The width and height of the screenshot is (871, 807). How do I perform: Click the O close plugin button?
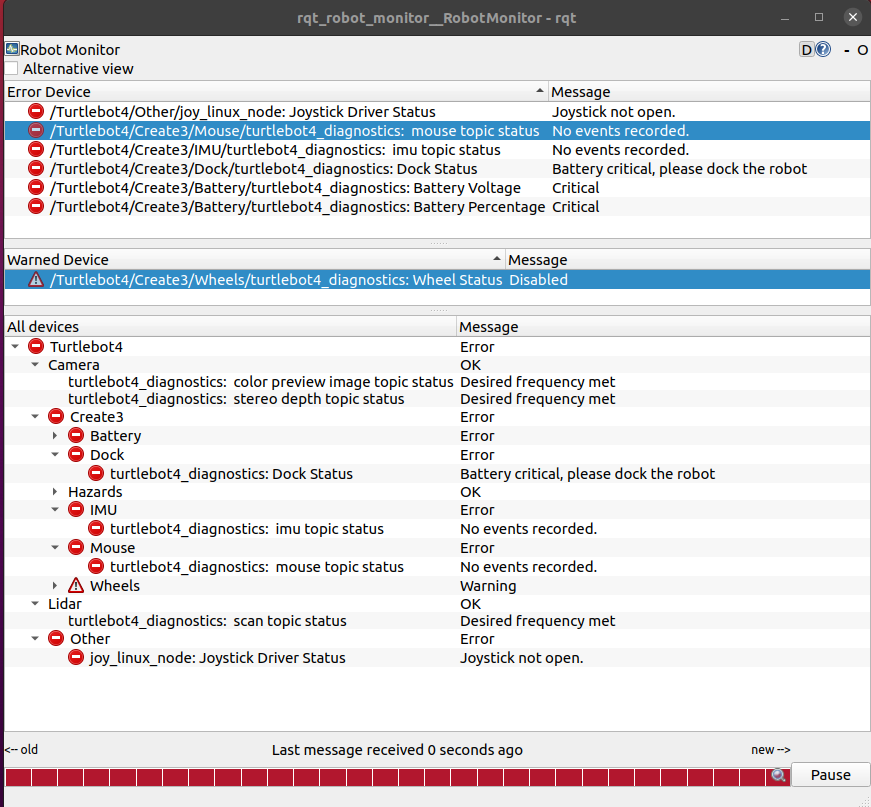(x=862, y=50)
